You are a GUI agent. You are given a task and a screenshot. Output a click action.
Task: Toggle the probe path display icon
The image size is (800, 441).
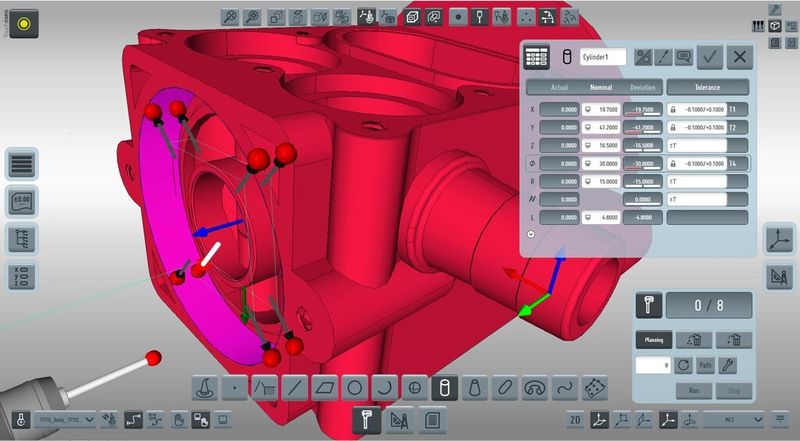point(547,17)
